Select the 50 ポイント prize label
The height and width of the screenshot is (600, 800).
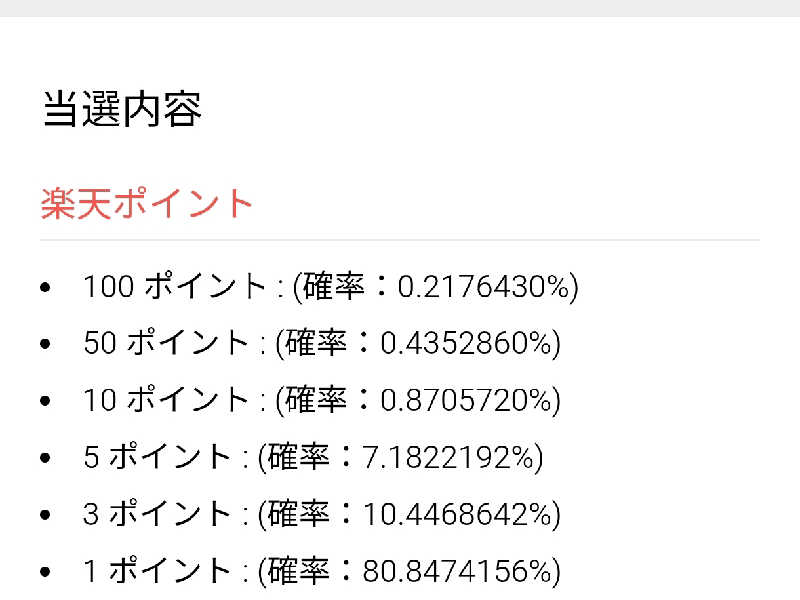click(166, 344)
